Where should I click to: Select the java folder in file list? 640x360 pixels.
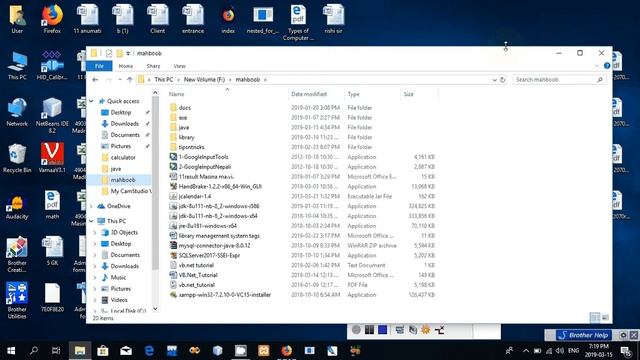[184, 127]
